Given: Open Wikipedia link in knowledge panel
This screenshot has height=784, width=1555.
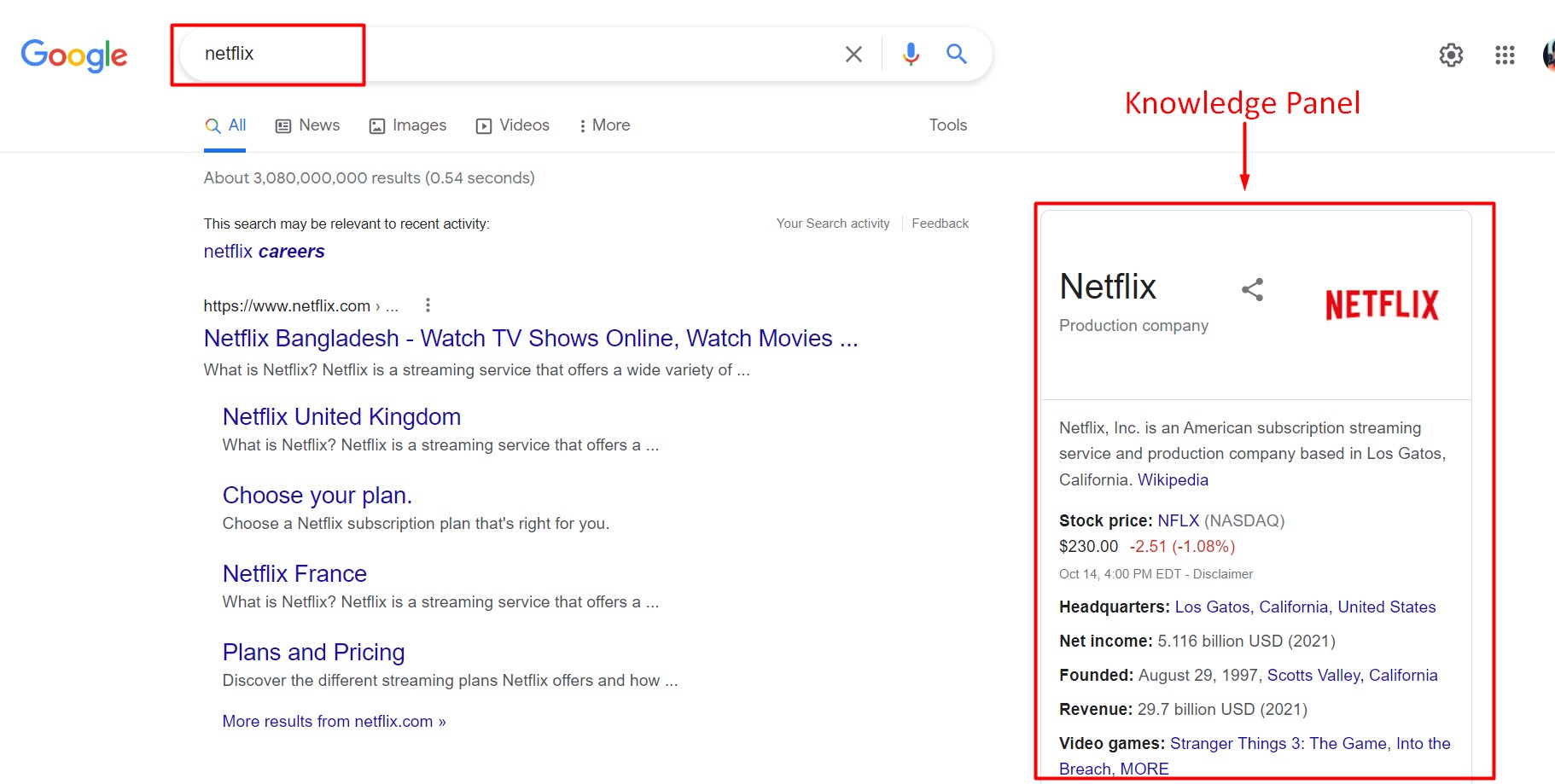Looking at the screenshot, I should pyautogui.click(x=1173, y=480).
